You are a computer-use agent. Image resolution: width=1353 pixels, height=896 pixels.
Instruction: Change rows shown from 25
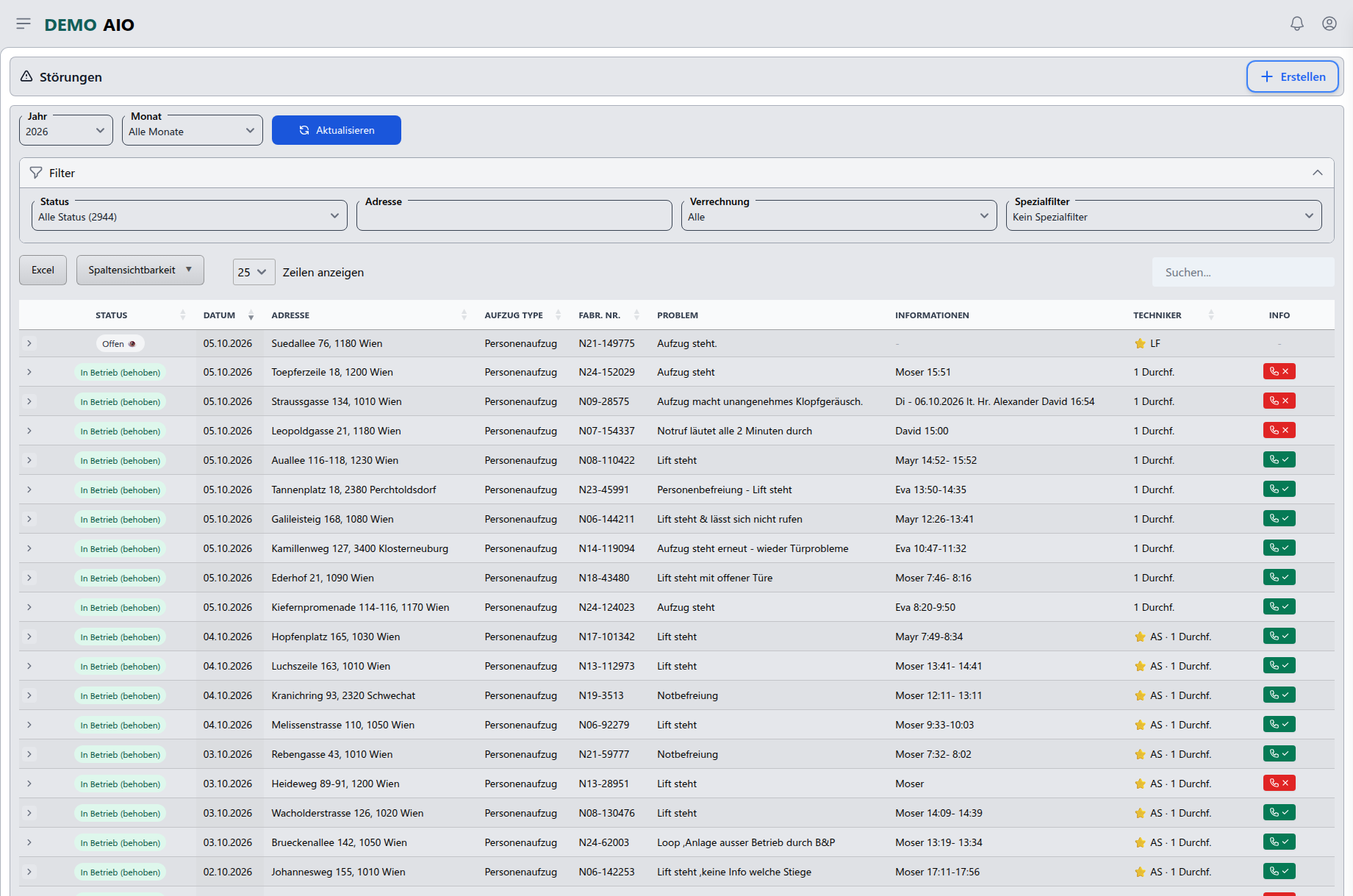pos(254,272)
